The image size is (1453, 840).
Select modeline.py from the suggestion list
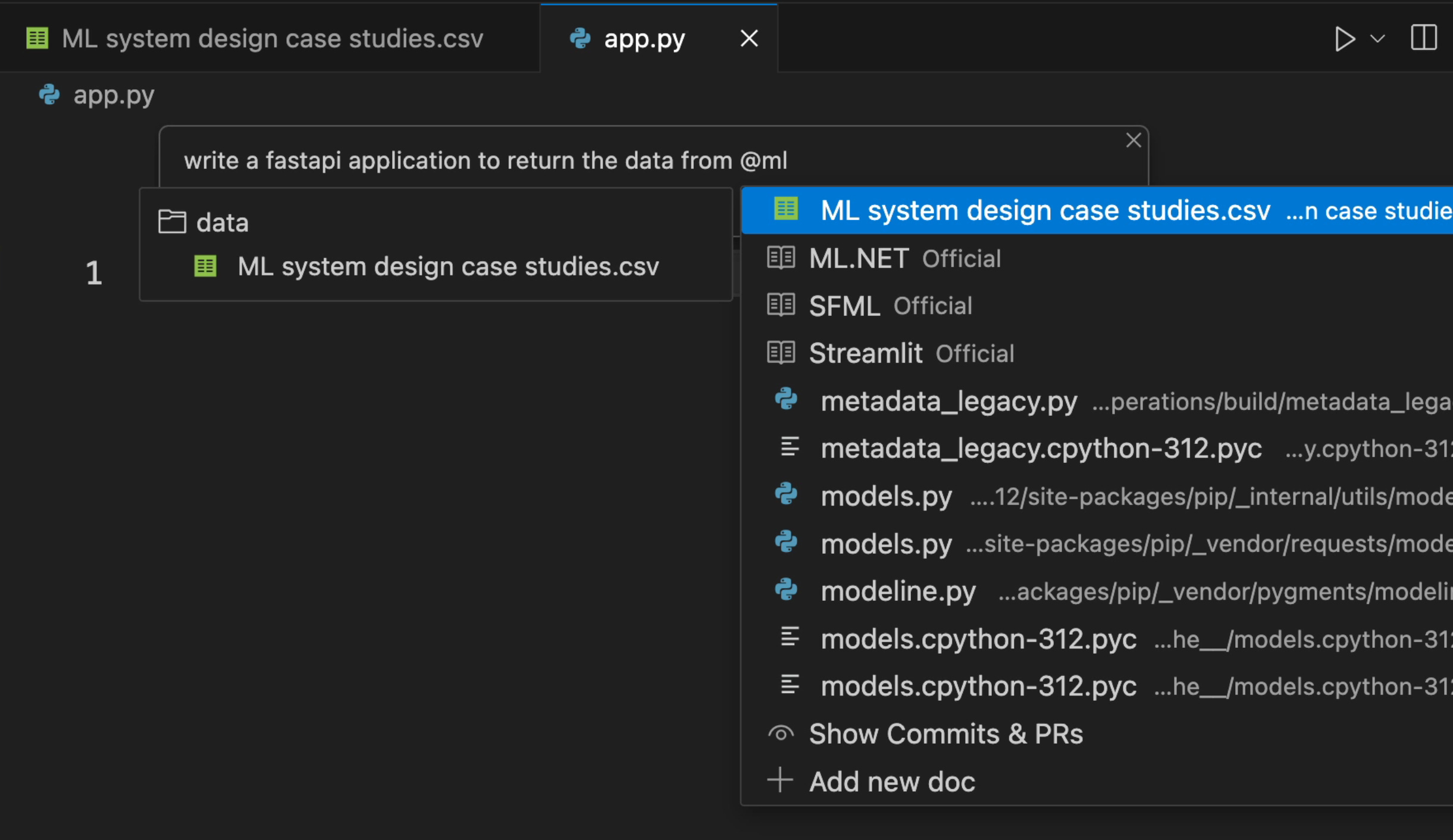coord(1097,591)
